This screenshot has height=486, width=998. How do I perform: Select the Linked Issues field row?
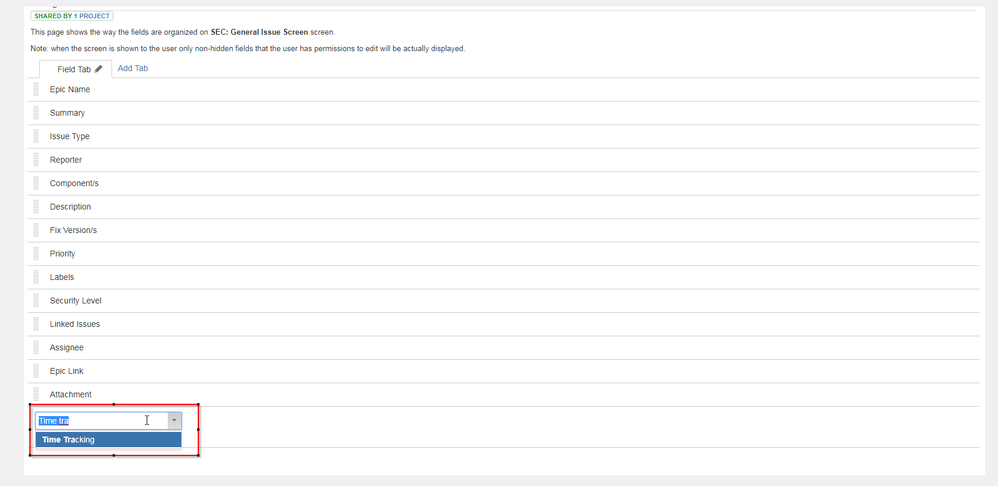click(503, 324)
